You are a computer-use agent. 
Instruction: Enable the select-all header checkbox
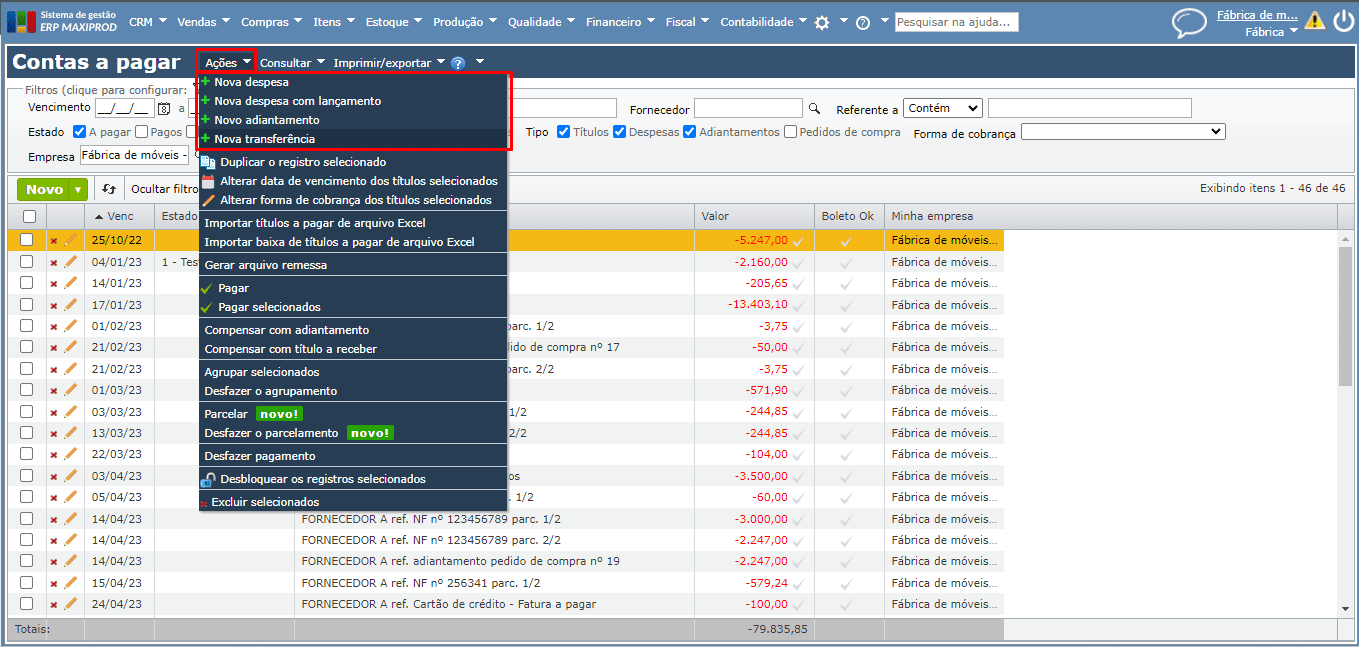pyautogui.click(x=29, y=216)
